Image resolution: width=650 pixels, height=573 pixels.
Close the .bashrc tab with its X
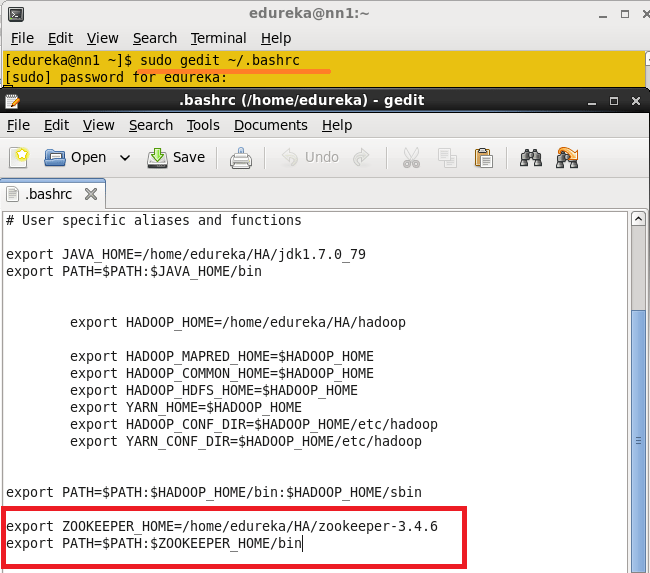pyautogui.click(x=91, y=194)
